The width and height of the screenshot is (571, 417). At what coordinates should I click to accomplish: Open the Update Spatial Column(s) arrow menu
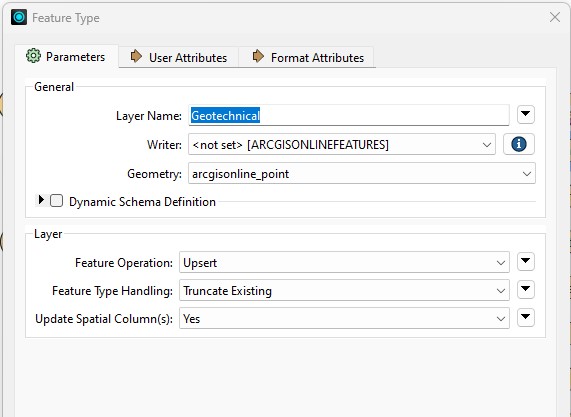(x=525, y=318)
